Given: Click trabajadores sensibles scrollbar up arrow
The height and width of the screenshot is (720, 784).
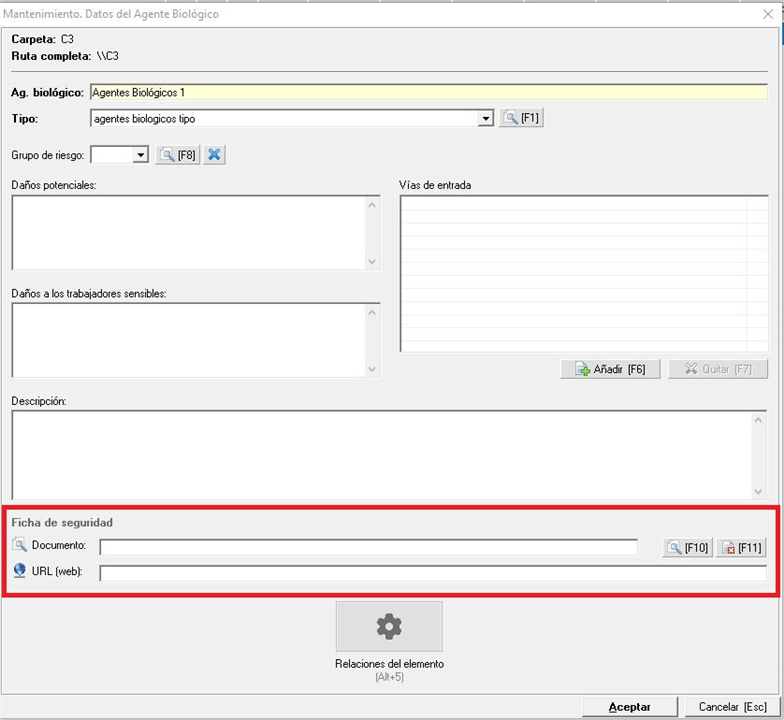Looking at the screenshot, I should coord(372,312).
